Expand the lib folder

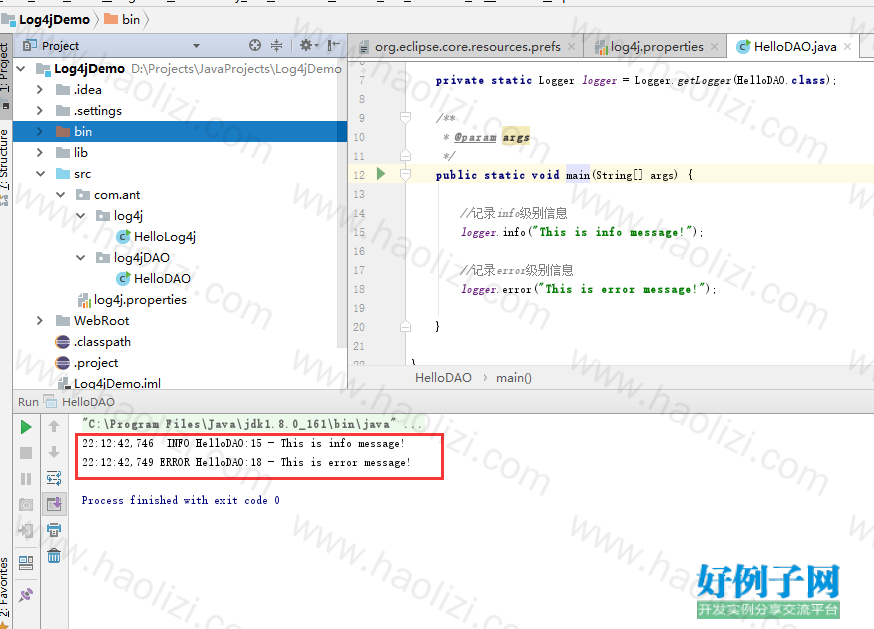click(x=40, y=152)
